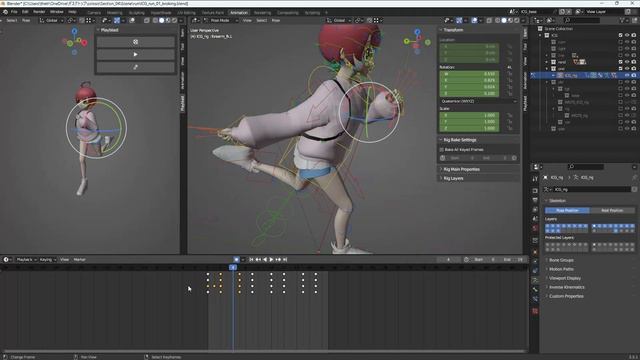Viewport: 640px width, 360px height.
Task: Select Rest Position button
Action: [x=612, y=210]
